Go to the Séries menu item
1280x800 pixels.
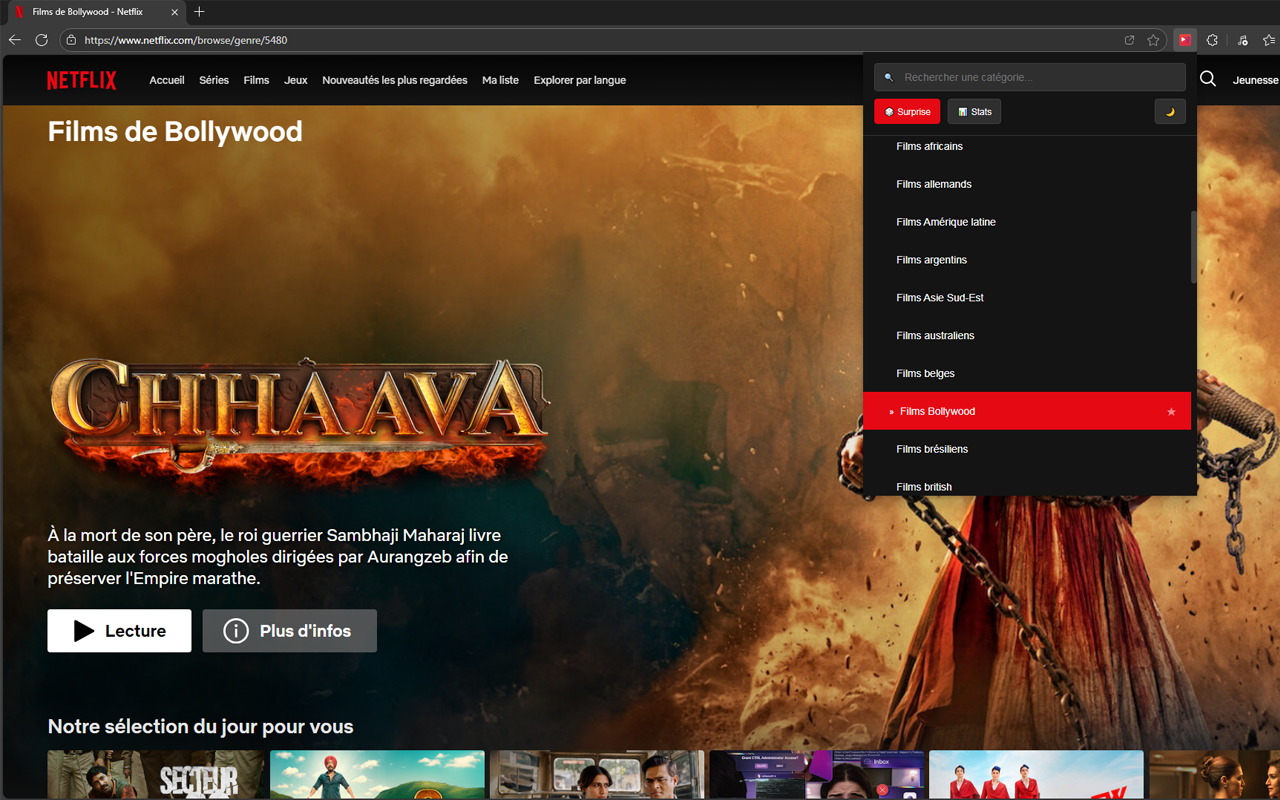pos(214,80)
